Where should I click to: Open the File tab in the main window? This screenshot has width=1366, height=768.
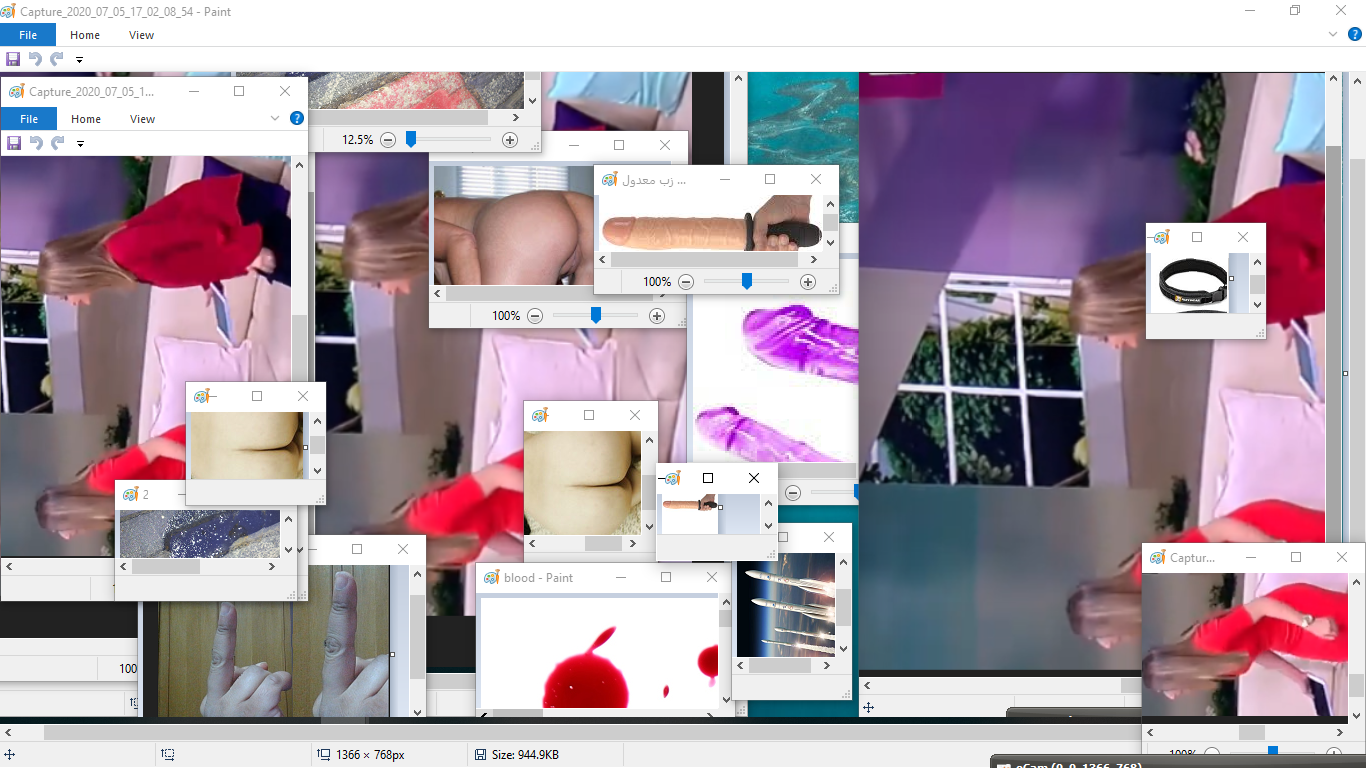point(28,35)
